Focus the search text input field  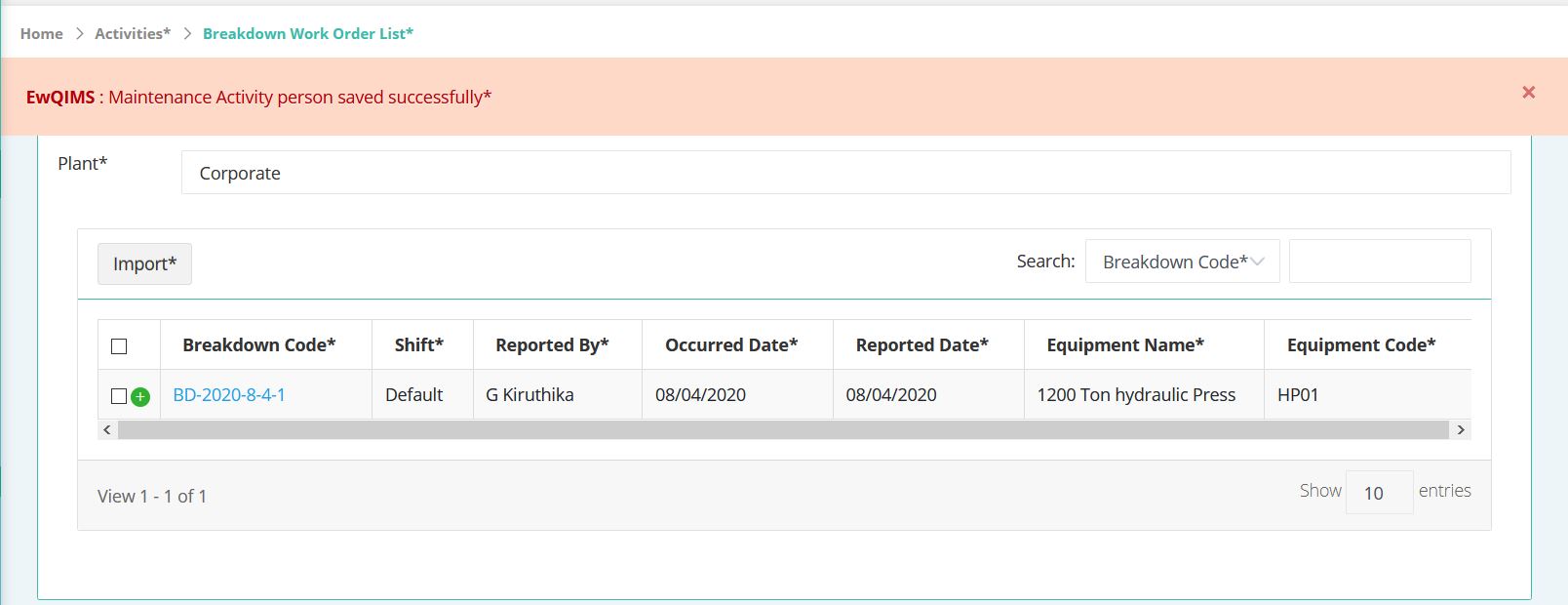[x=1380, y=262]
